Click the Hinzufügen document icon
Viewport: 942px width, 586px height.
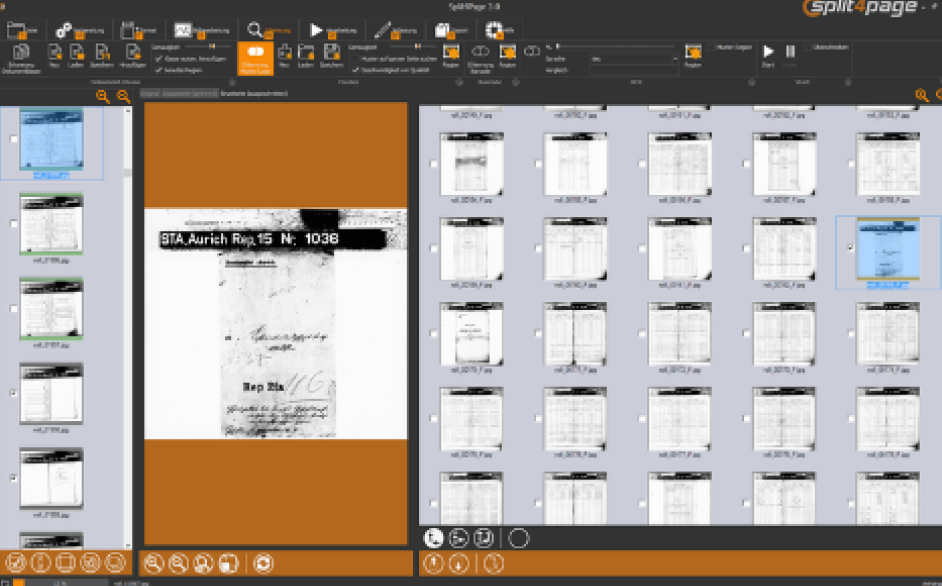click(133, 55)
